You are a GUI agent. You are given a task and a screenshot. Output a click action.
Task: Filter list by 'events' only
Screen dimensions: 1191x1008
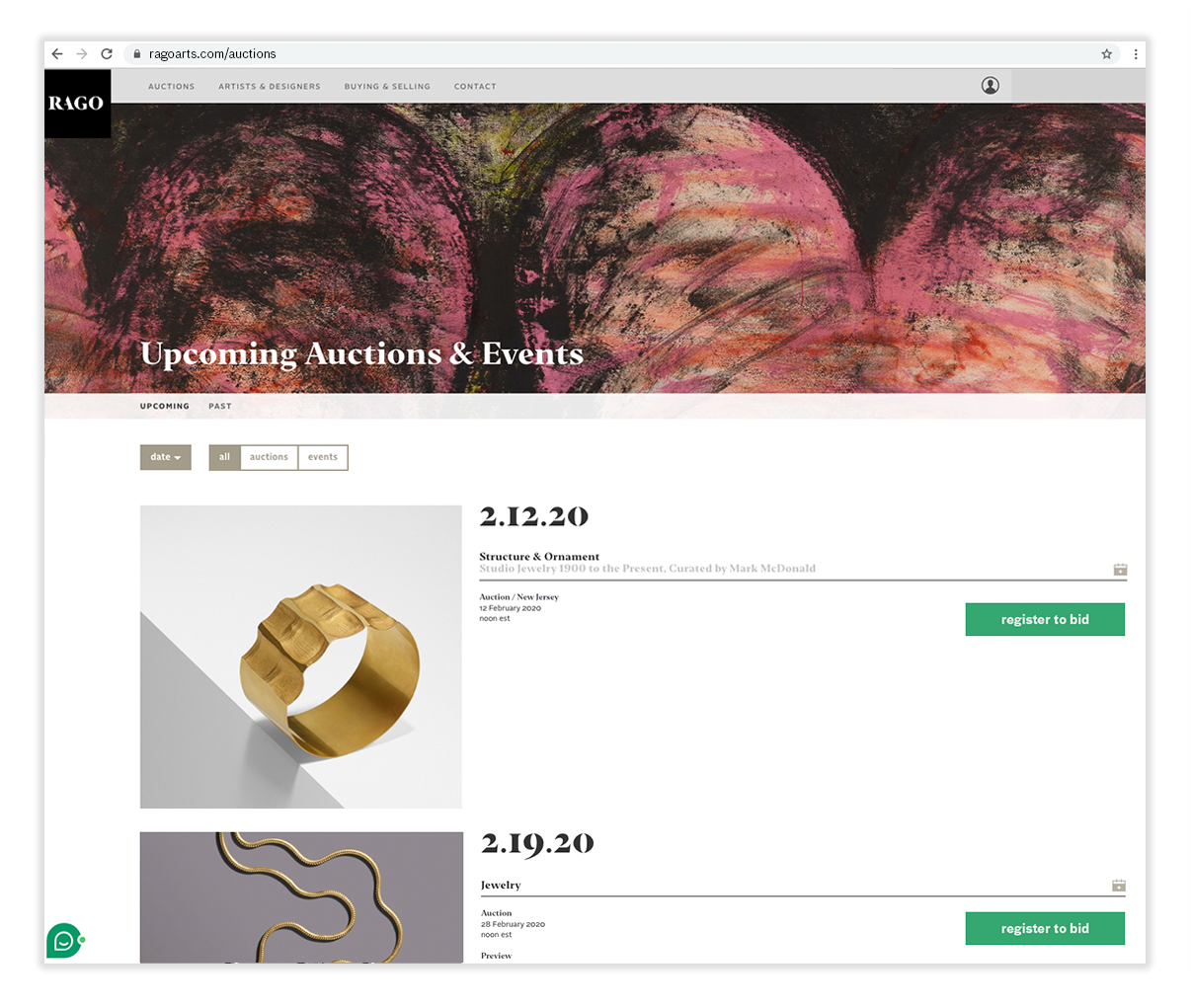323,457
